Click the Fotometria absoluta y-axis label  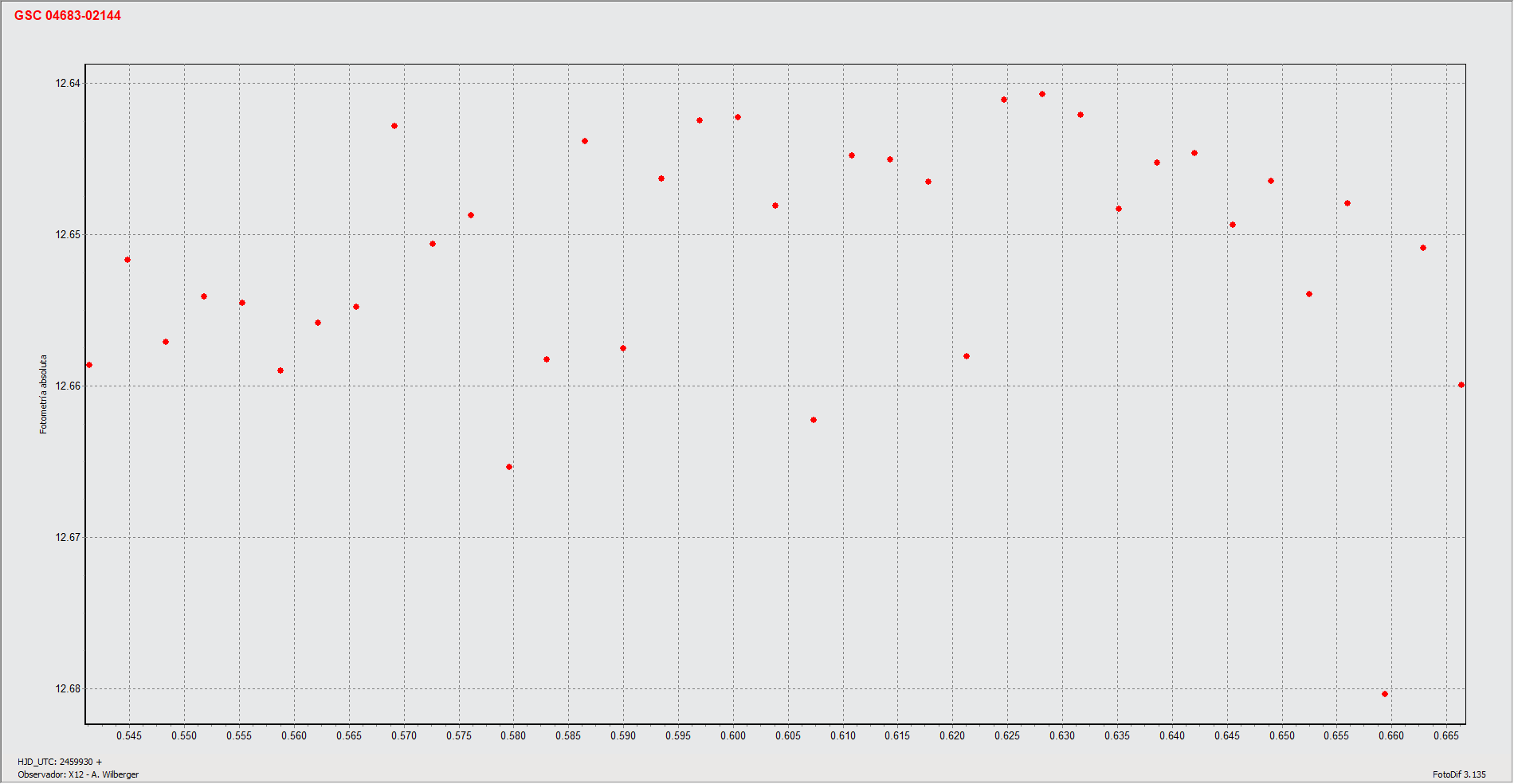point(44,394)
